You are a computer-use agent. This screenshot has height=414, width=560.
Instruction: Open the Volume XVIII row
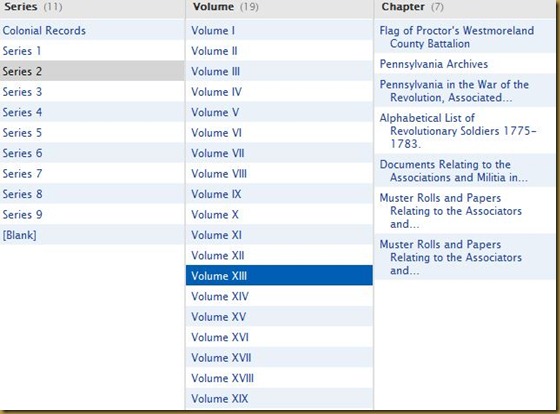[x=279, y=378]
